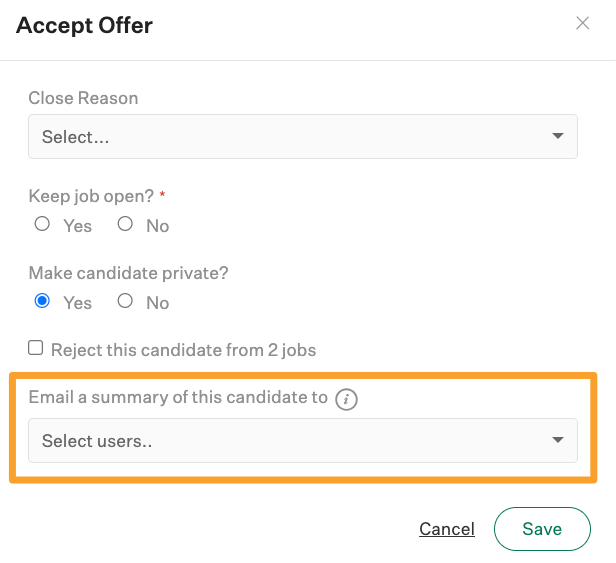Click the 'Make candidate private?' label text

coord(128,273)
